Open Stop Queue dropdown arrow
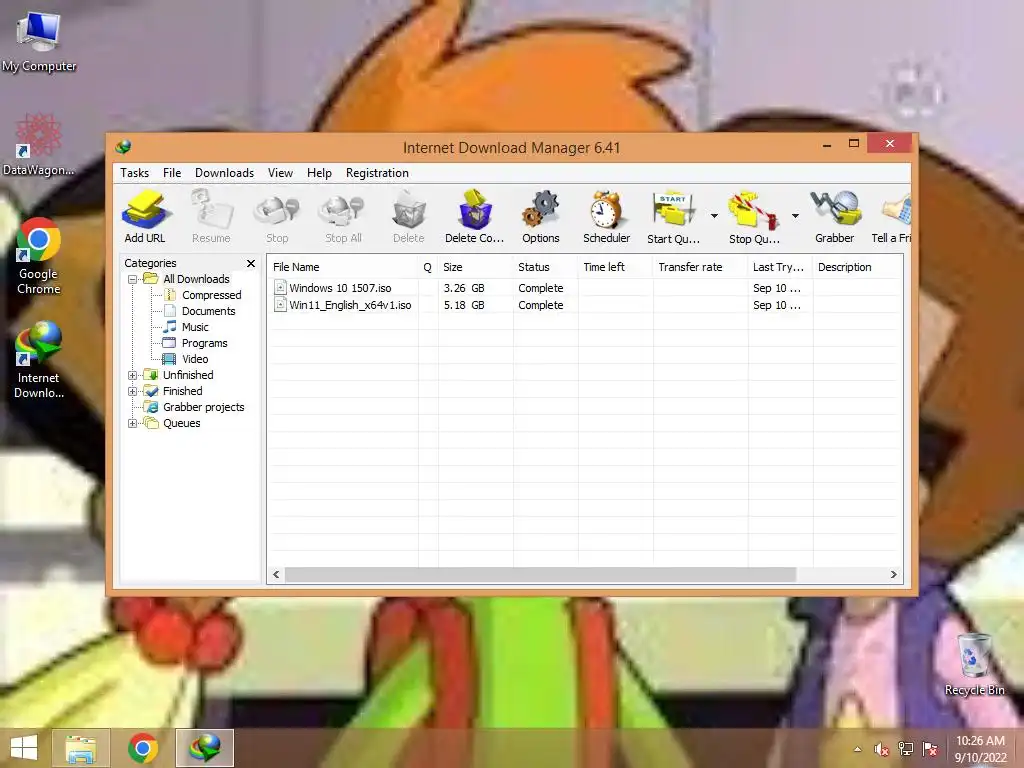This screenshot has height=768, width=1024. pyautogui.click(x=795, y=216)
